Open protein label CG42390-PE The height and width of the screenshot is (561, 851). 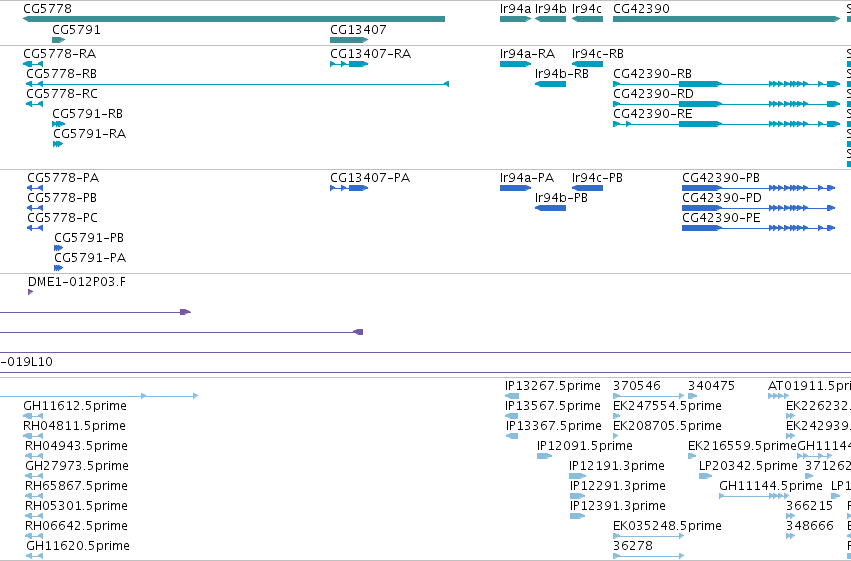click(x=721, y=218)
